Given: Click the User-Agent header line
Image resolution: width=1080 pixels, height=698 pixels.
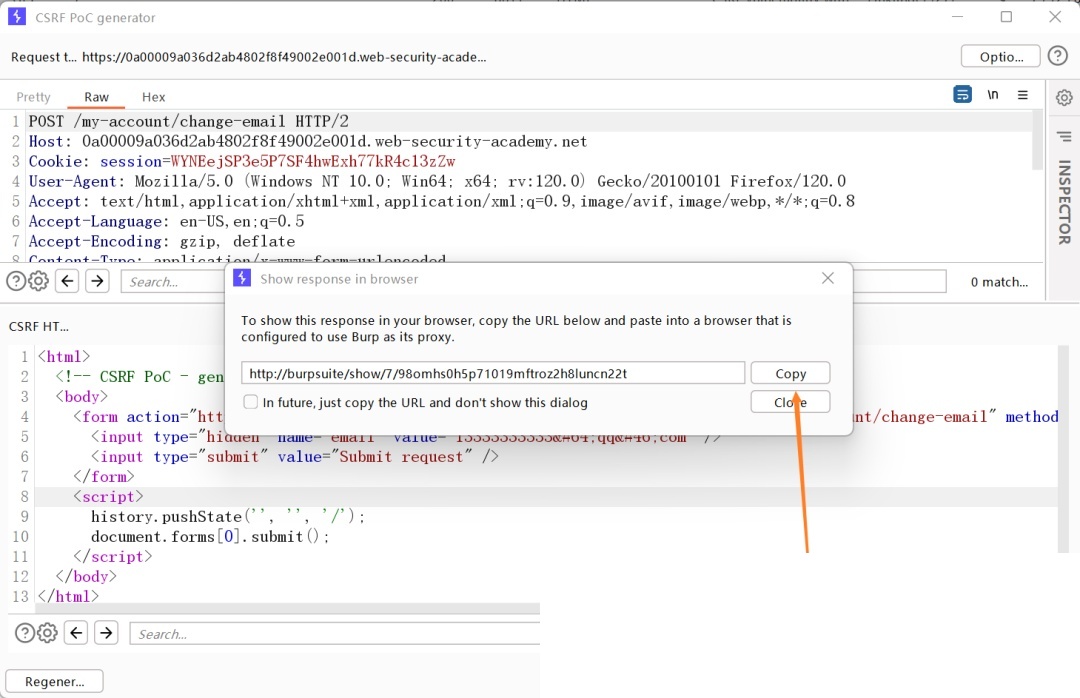Looking at the screenshot, I should [437, 181].
